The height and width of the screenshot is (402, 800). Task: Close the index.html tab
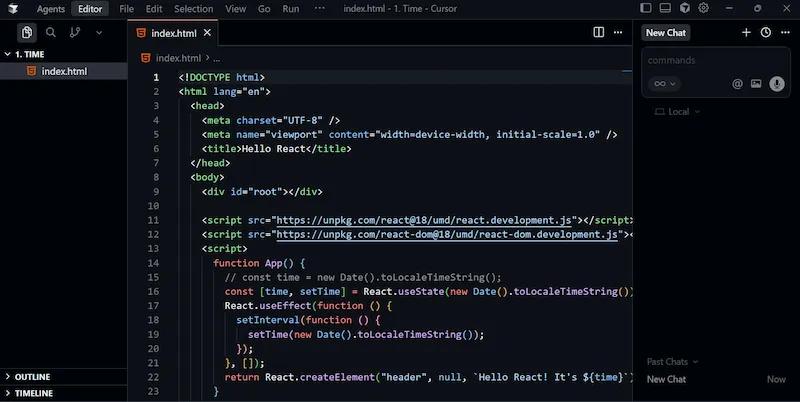(x=207, y=33)
